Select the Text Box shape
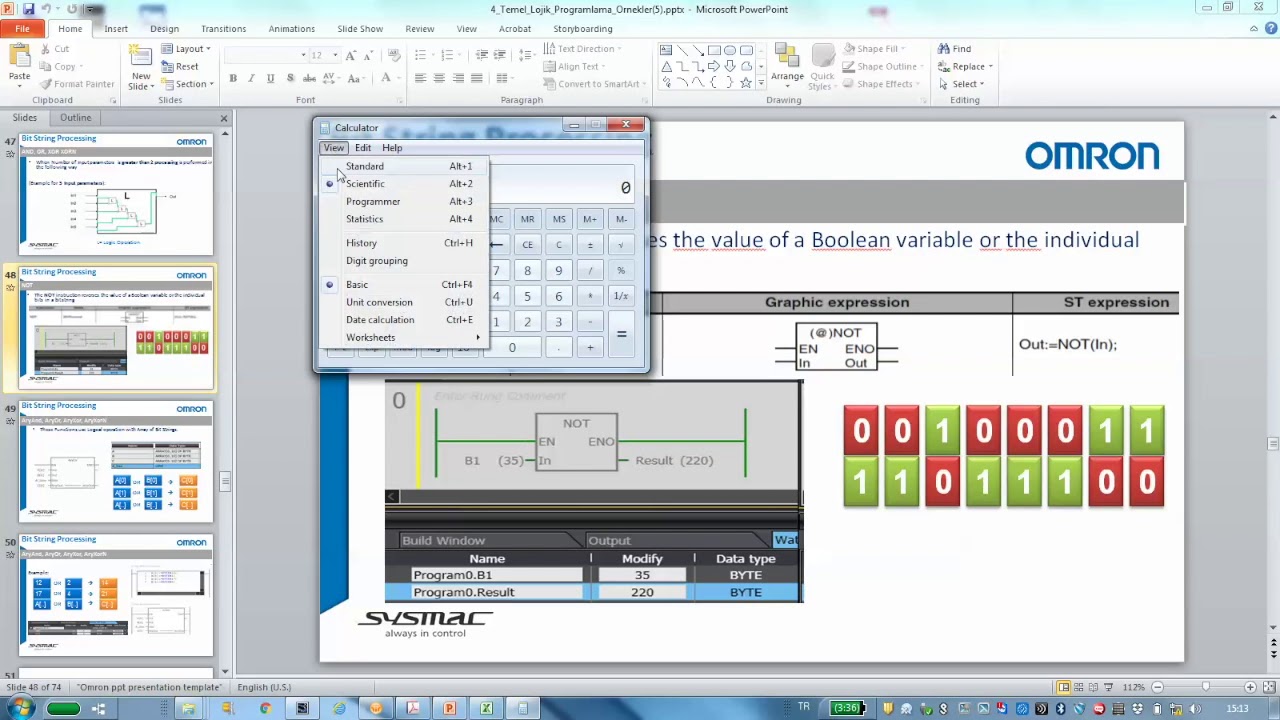1280x720 pixels. tap(666, 50)
